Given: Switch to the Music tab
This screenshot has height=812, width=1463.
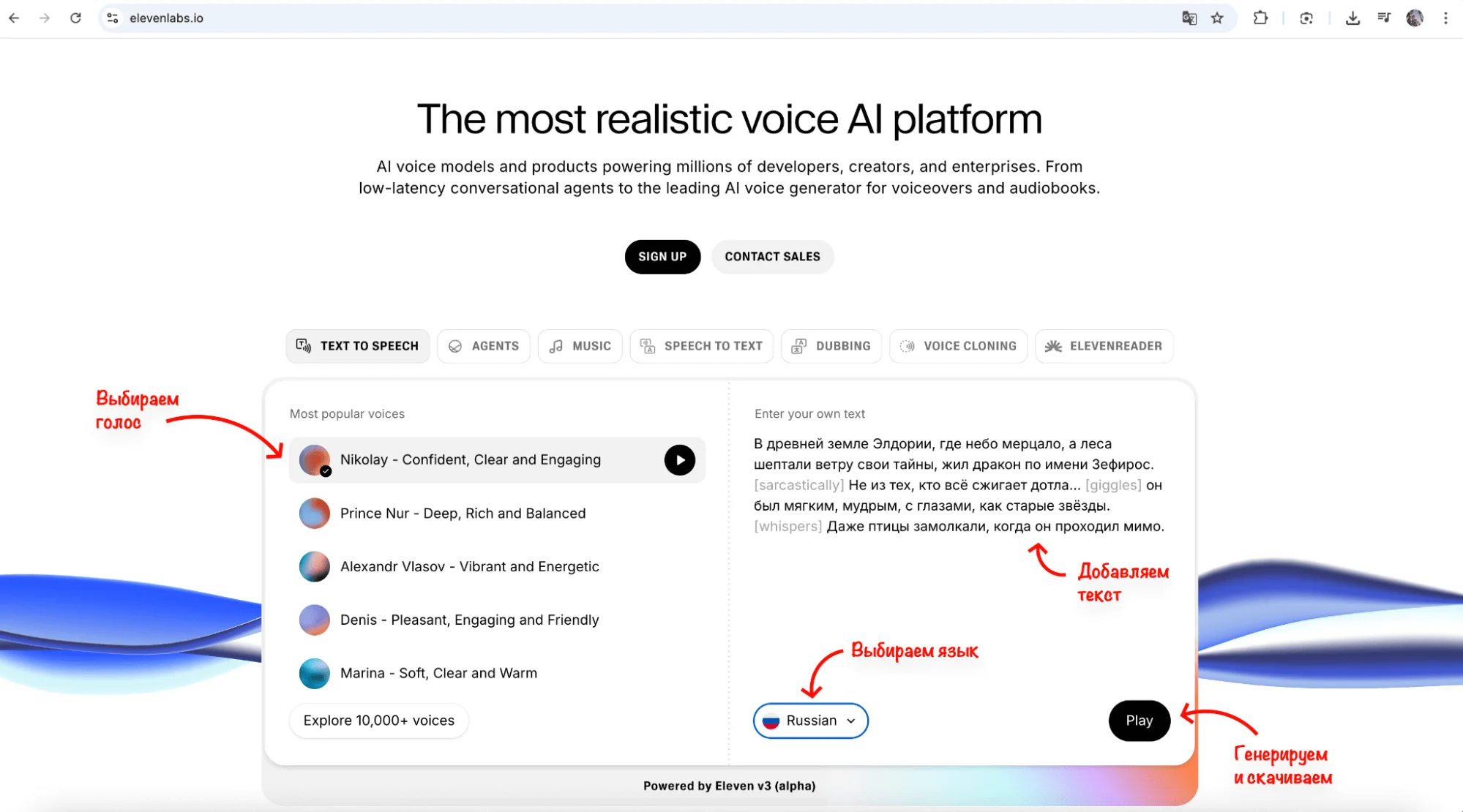Looking at the screenshot, I should (x=580, y=346).
